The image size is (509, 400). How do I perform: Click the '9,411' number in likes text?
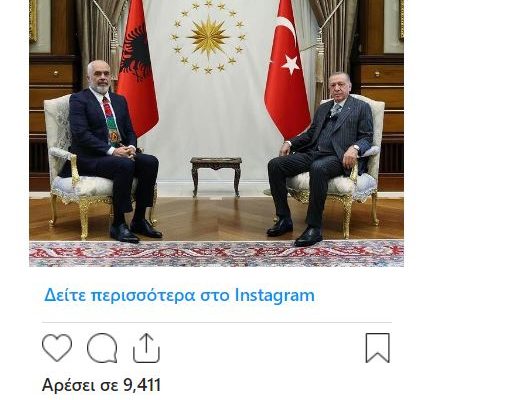[142, 385]
